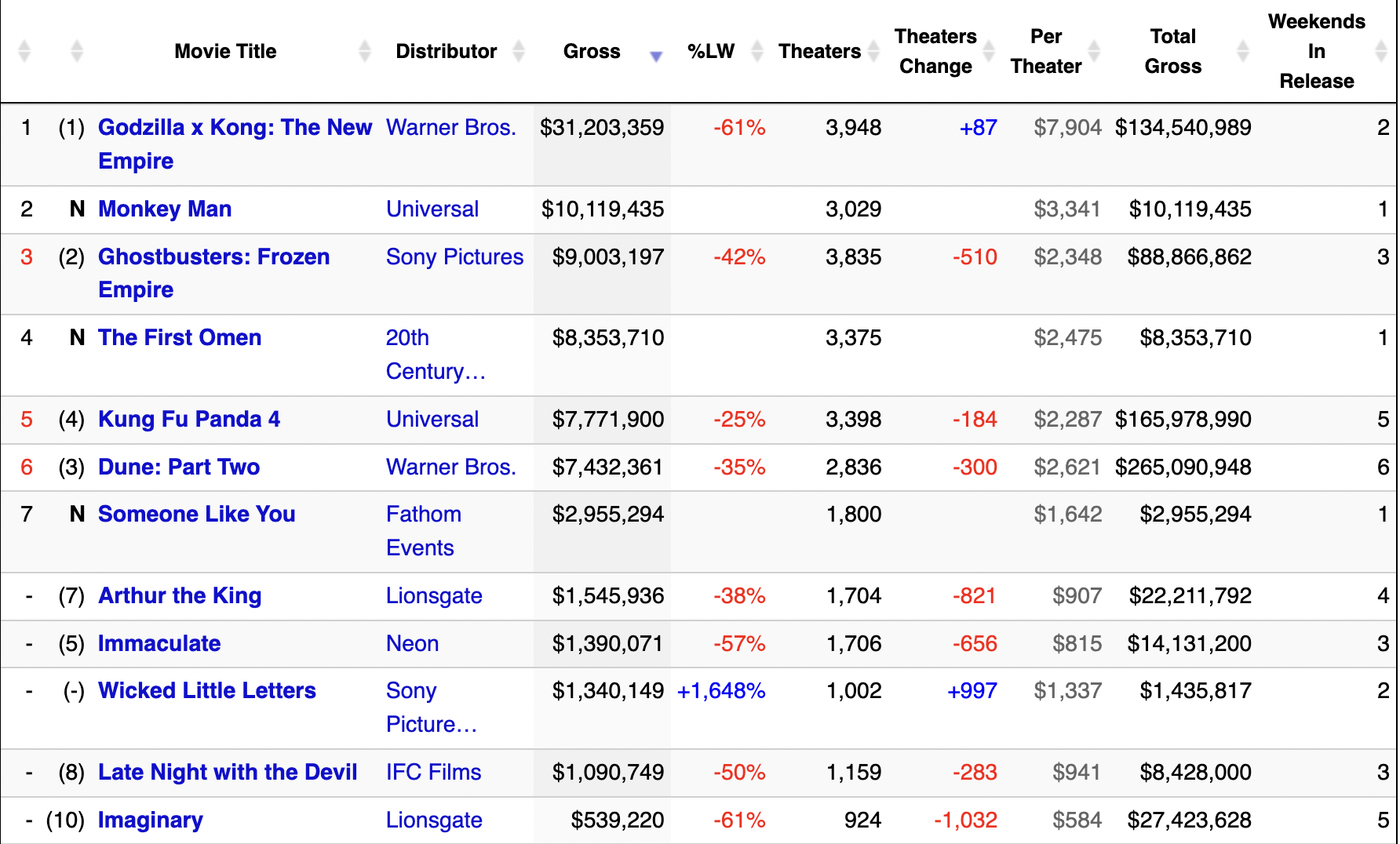Open the Monkey Man movie link

pos(165,209)
